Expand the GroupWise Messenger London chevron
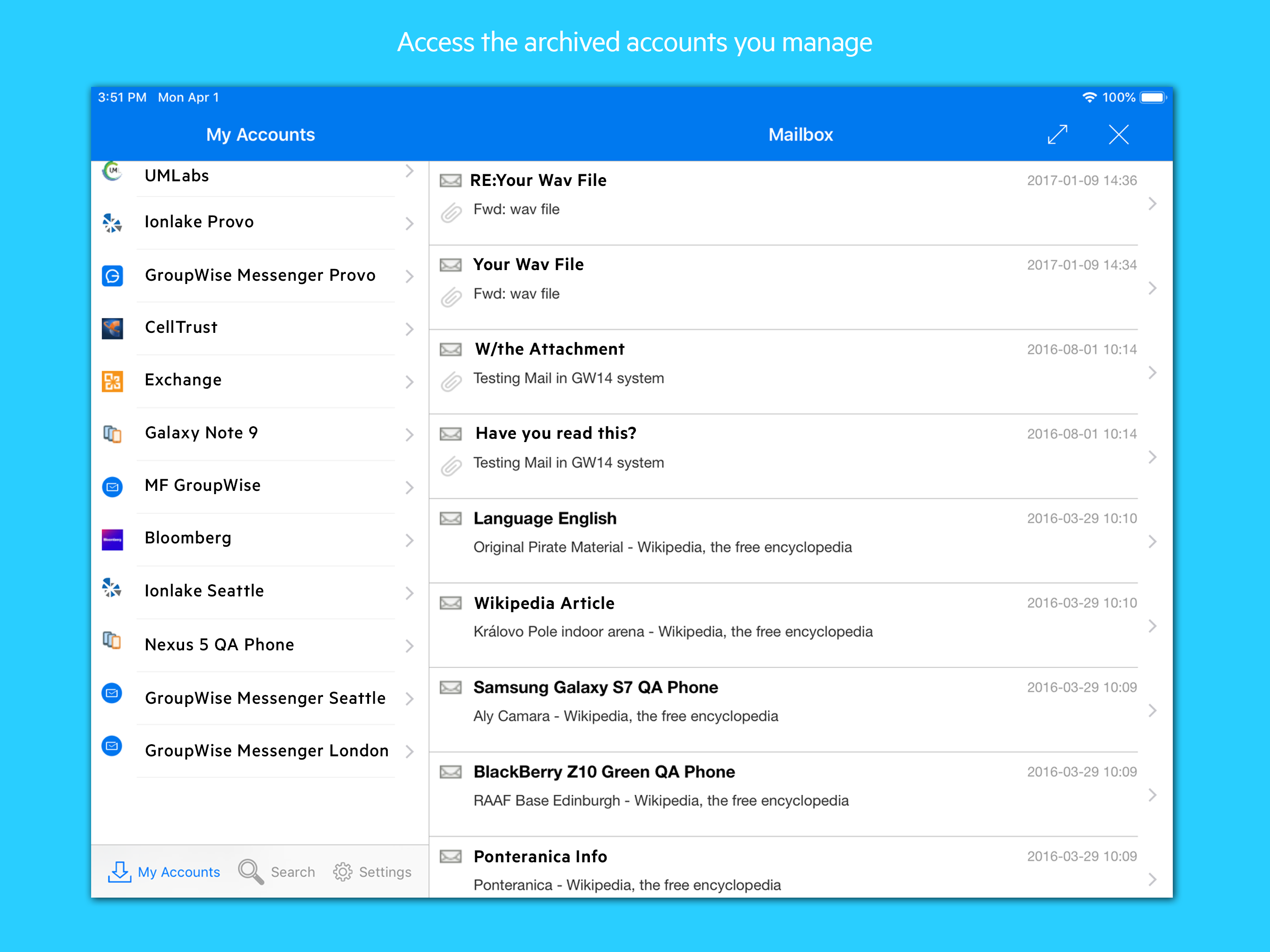The width and height of the screenshot is (1270, 952). (410, 751)
